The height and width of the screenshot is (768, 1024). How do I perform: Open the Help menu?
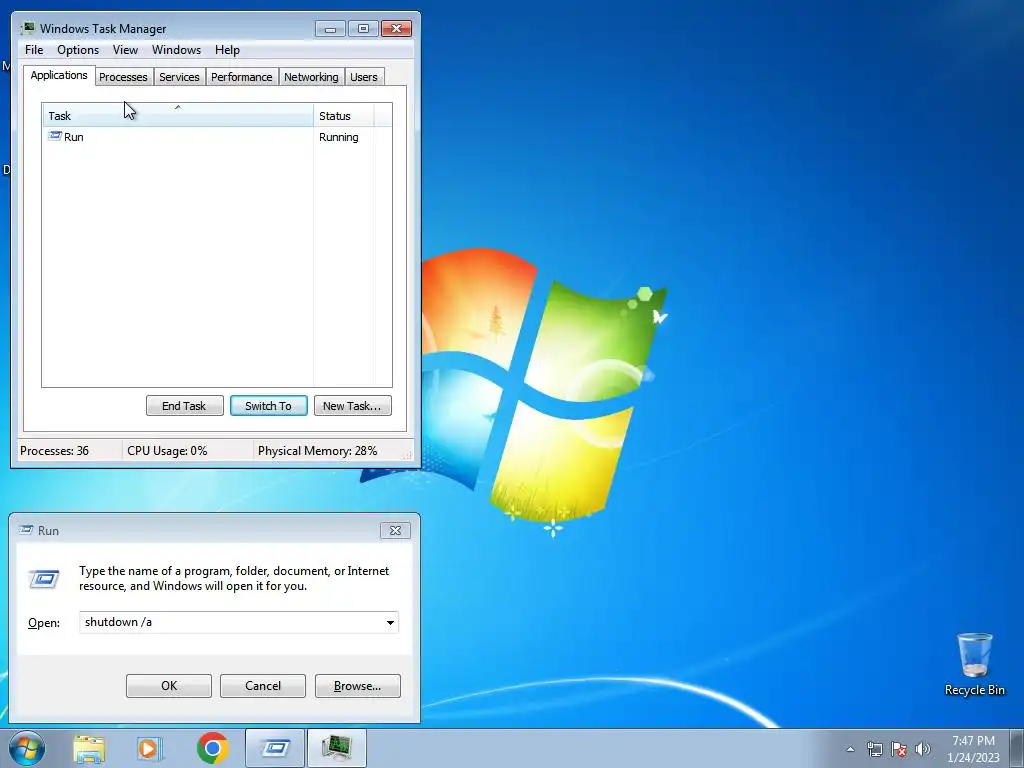point(227,50)
